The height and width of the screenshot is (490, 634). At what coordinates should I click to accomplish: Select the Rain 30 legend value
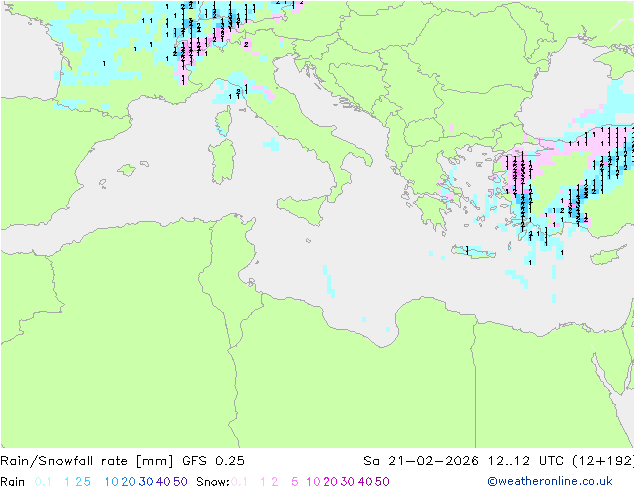coord(146,482)
